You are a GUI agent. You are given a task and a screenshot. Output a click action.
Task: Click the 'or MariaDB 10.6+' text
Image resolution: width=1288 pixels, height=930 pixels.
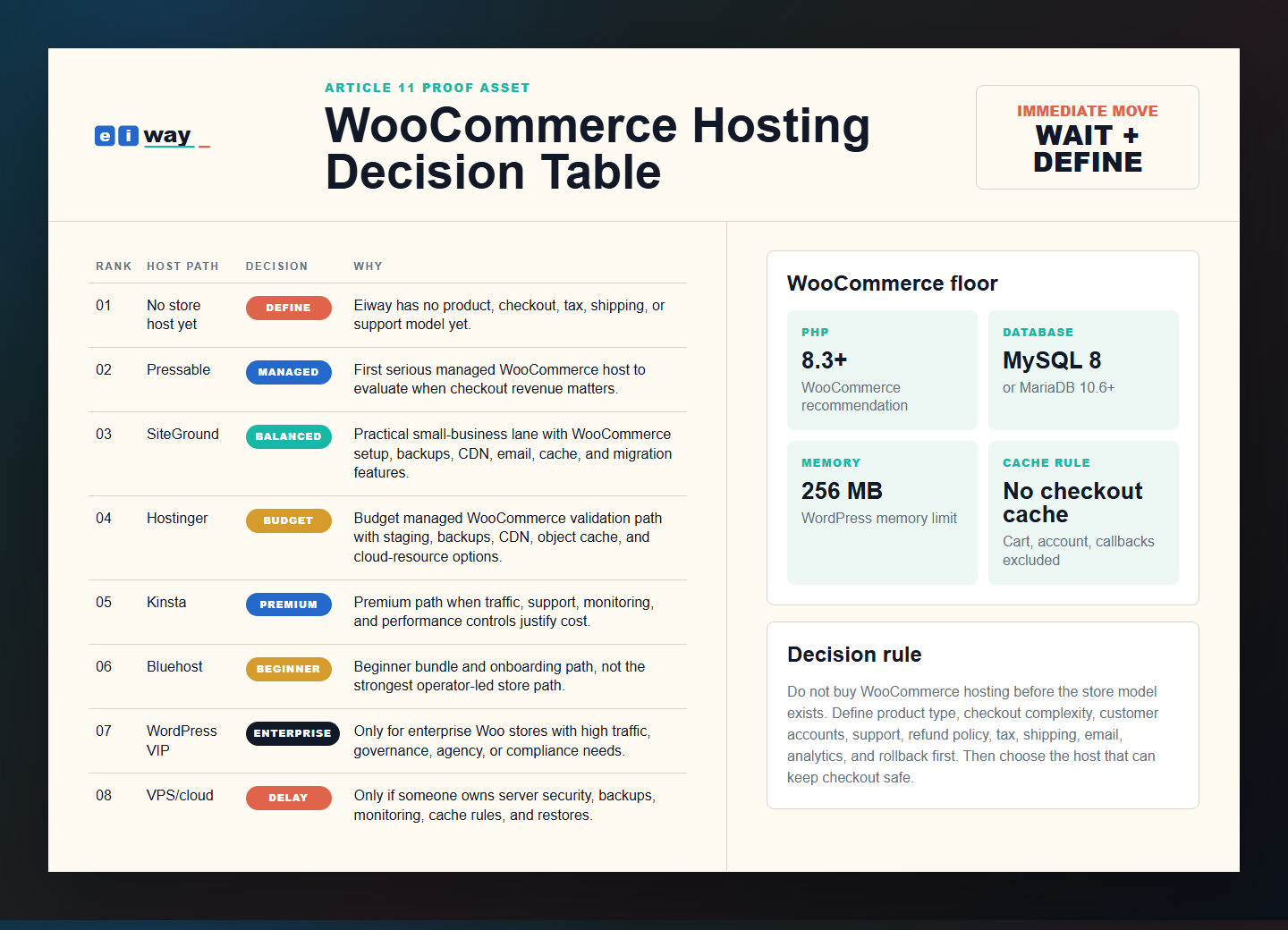coord(1059,388)
